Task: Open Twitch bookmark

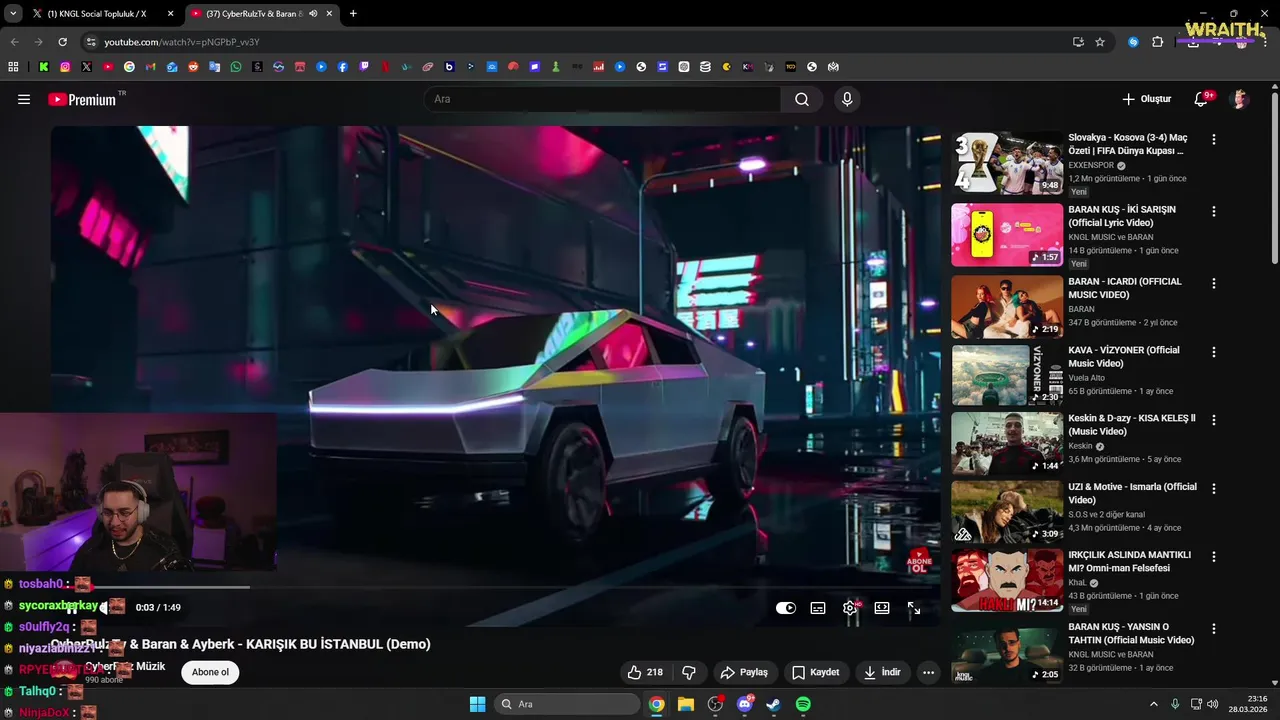Action: [x=364, y=67]
